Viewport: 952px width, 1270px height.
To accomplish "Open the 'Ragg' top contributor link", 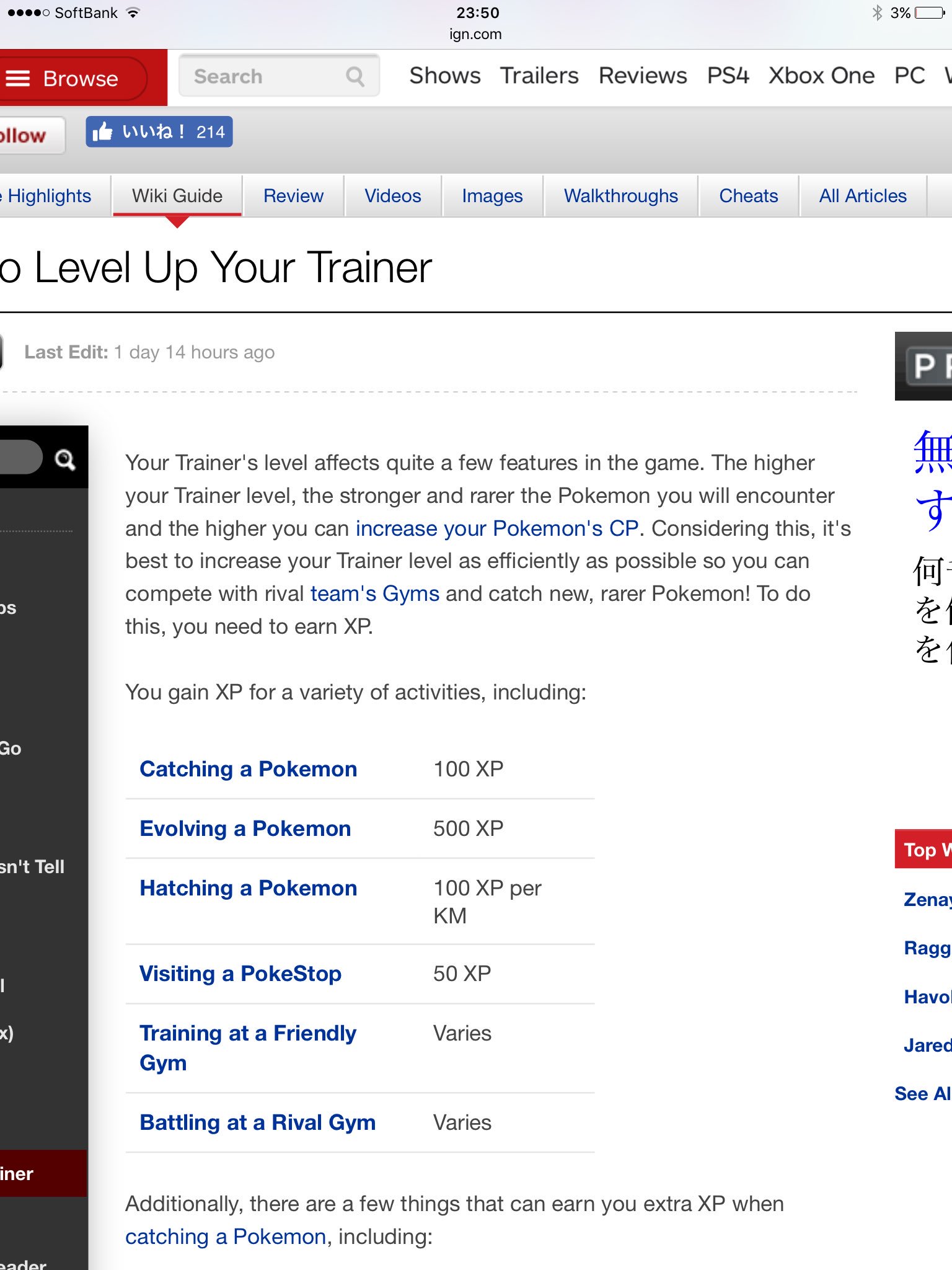I will pos(927,948).
